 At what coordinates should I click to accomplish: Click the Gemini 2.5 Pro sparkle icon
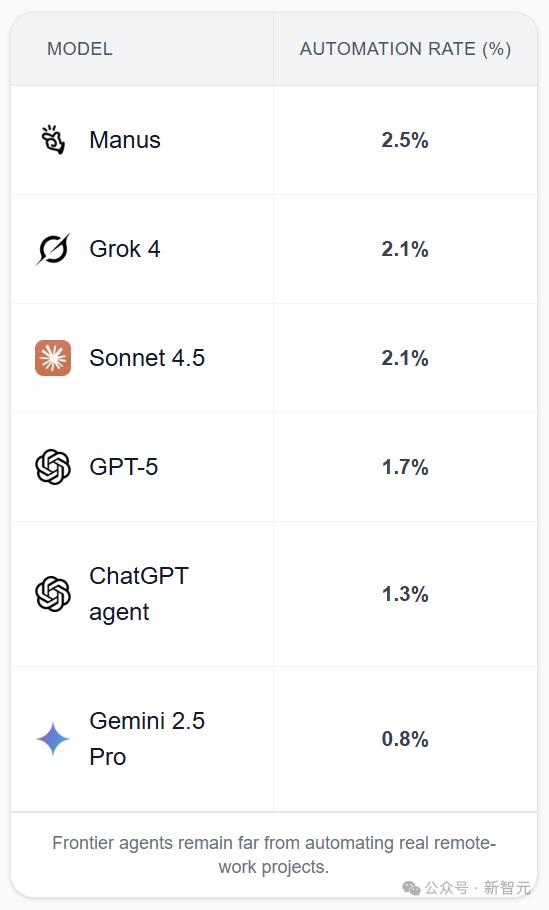53,739
